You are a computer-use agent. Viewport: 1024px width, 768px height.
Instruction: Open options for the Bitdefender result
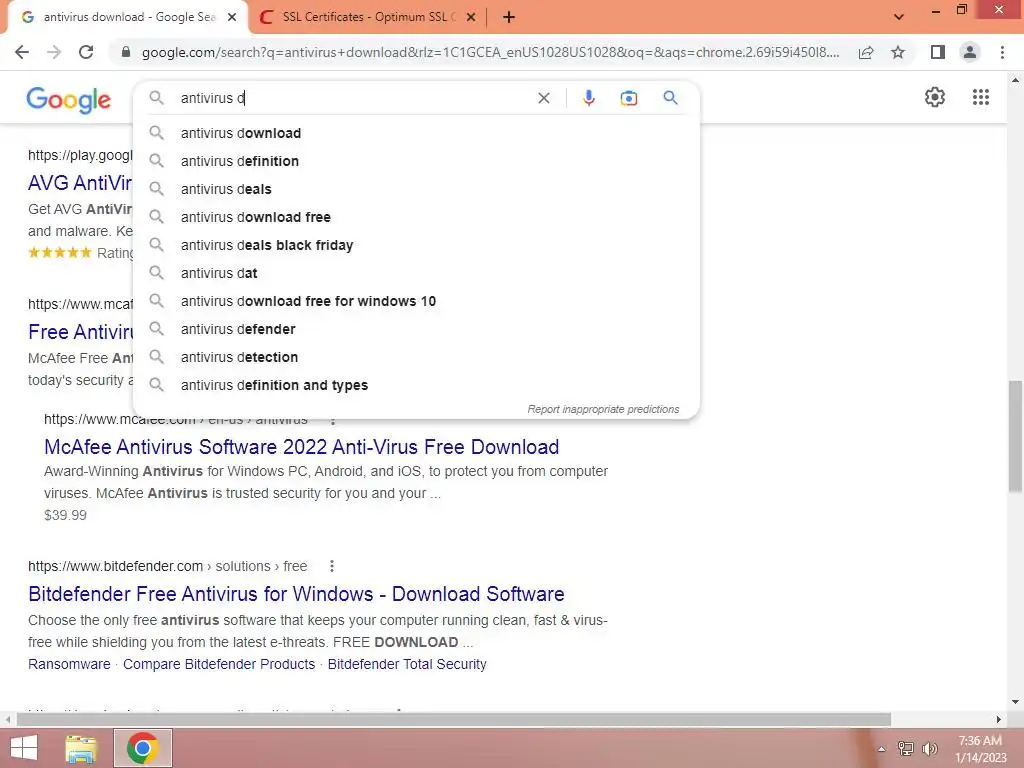(x=332, y=566)
